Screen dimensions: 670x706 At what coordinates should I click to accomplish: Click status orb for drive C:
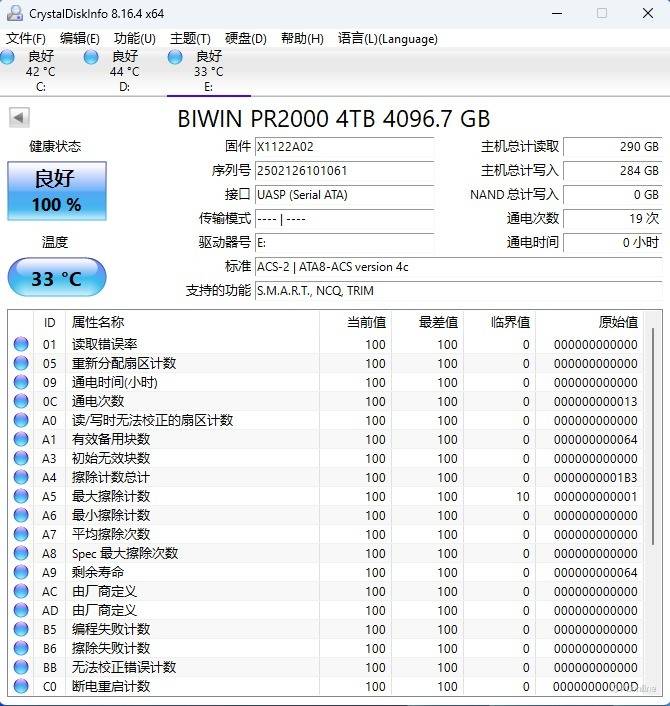click(8, 58)
